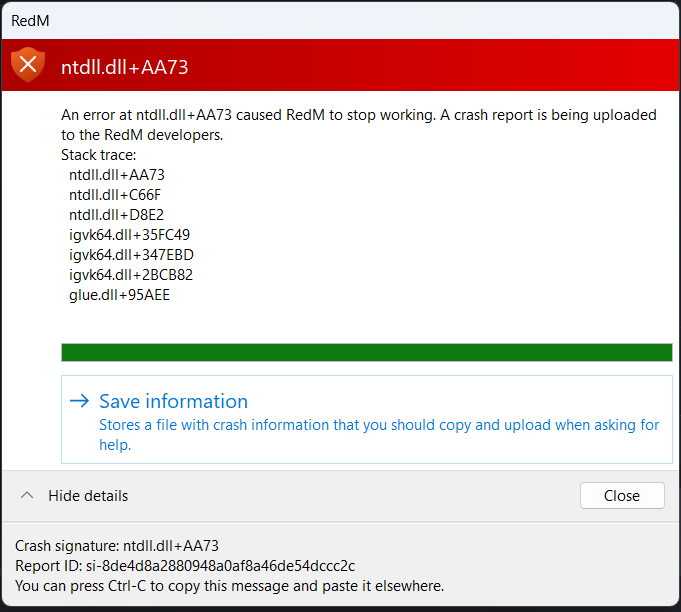The image size is (681, 612).
Task: Click the RedM window title text
Action: coord(29,18)
